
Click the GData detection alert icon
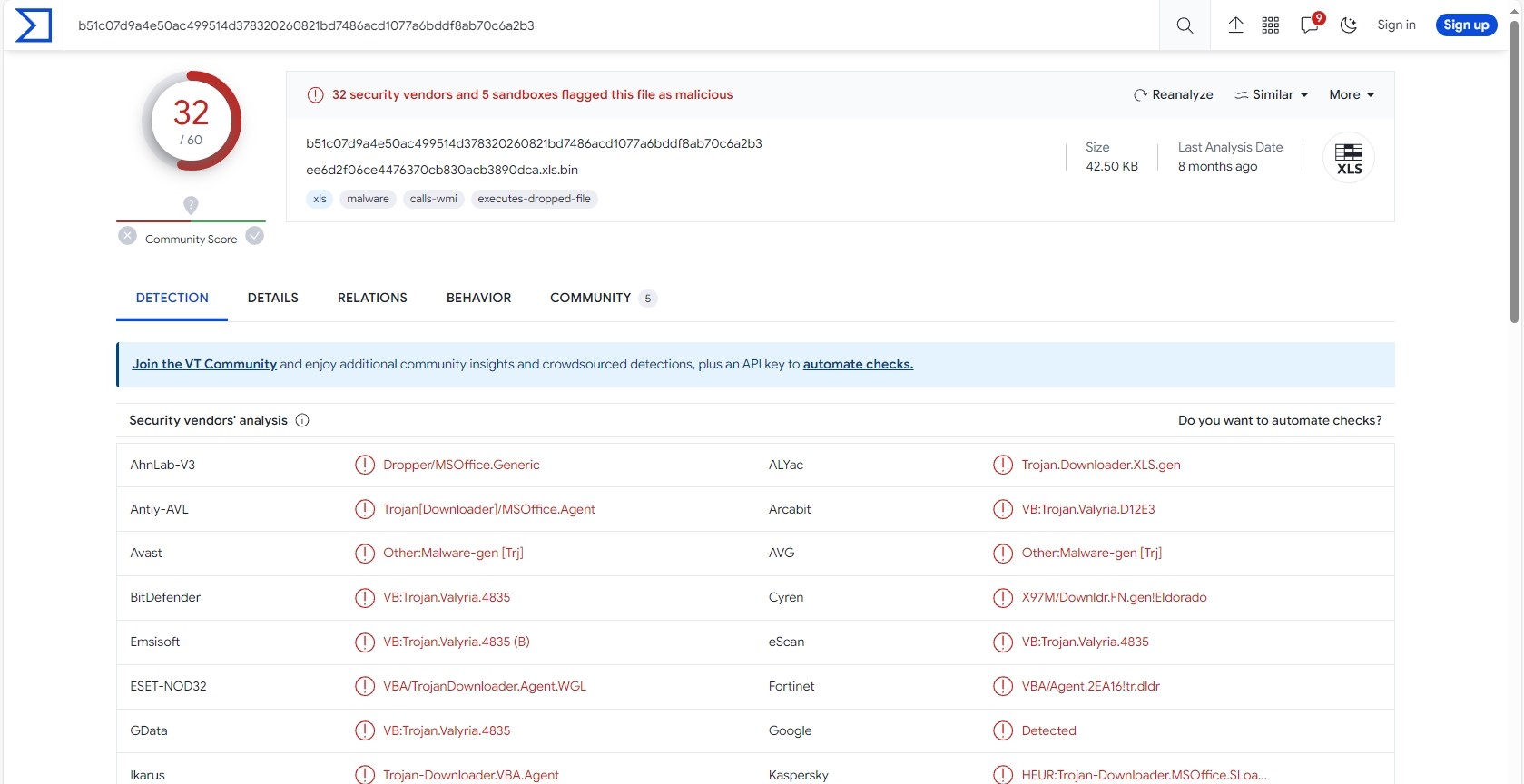(x=365, y=730)
